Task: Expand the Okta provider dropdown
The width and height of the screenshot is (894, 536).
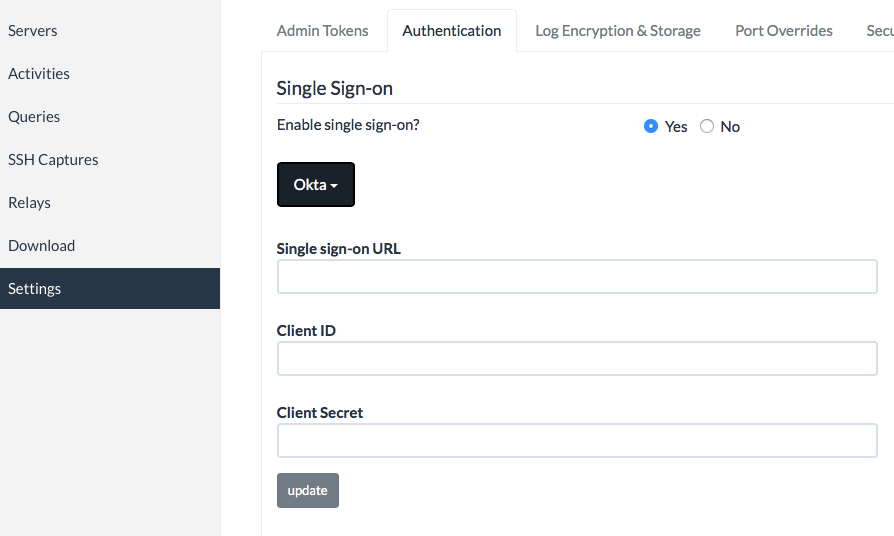Action: (316, 185)
